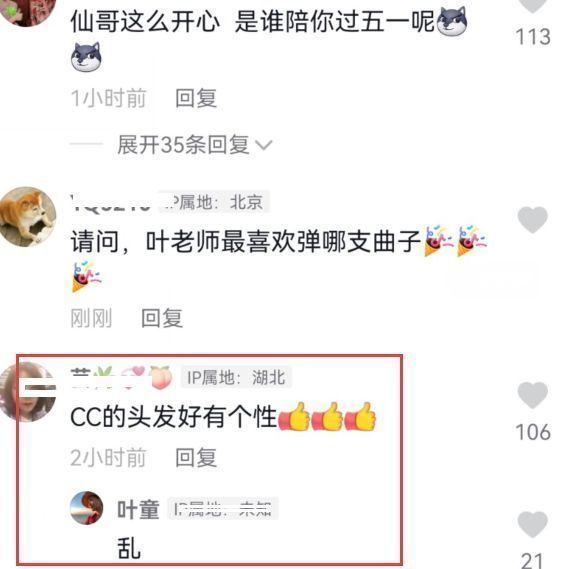Screen dimensions: 561x569
Task: Tap the first thumbs-up emoji after 个性
Action: [294, 417]
